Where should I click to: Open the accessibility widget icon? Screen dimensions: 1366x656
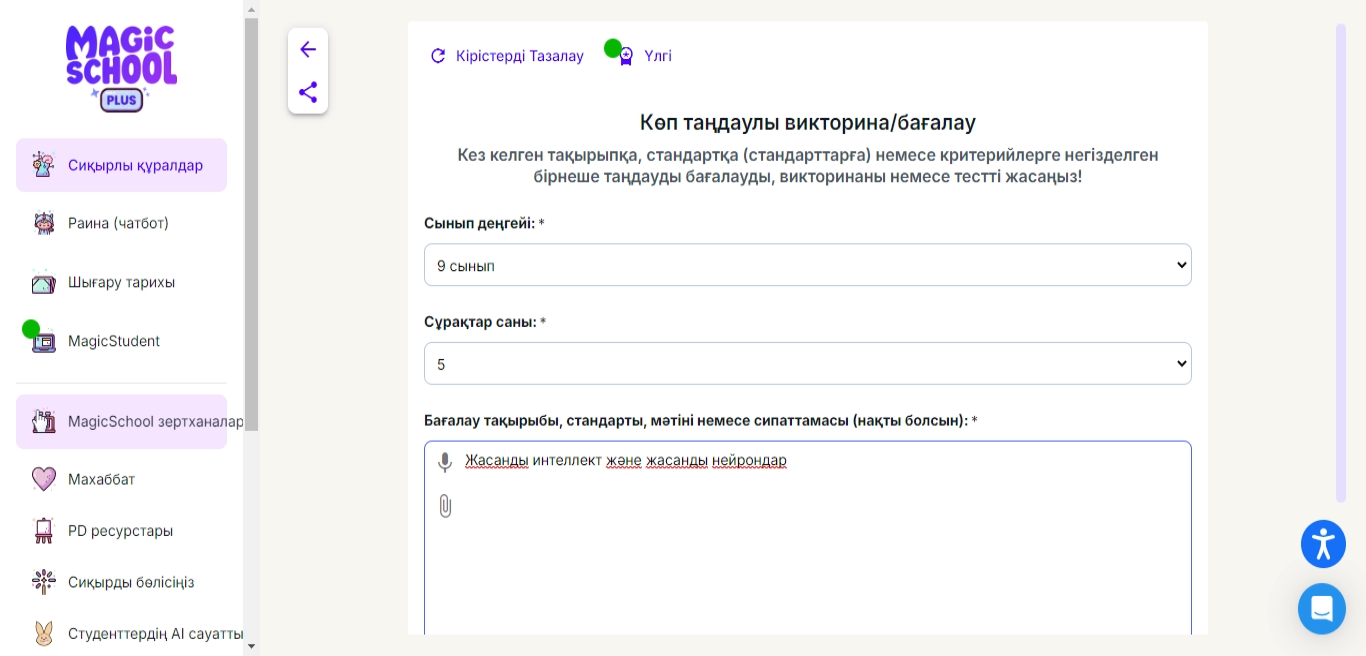(1323, 544)
